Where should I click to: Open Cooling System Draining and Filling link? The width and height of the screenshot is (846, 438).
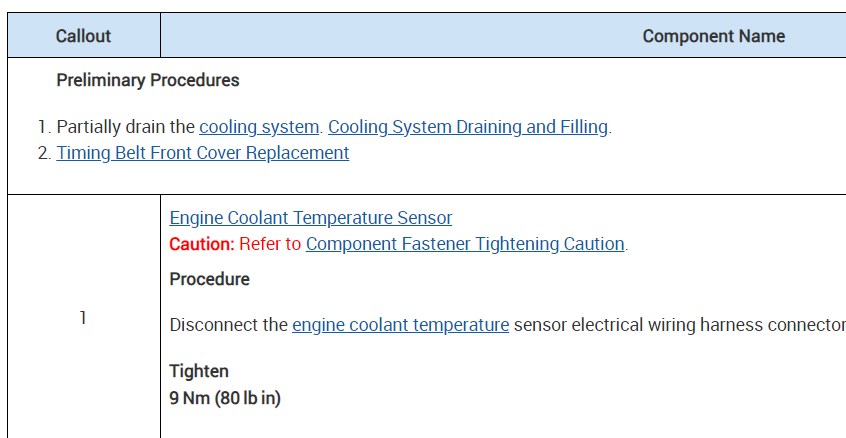tap(467, 127)
